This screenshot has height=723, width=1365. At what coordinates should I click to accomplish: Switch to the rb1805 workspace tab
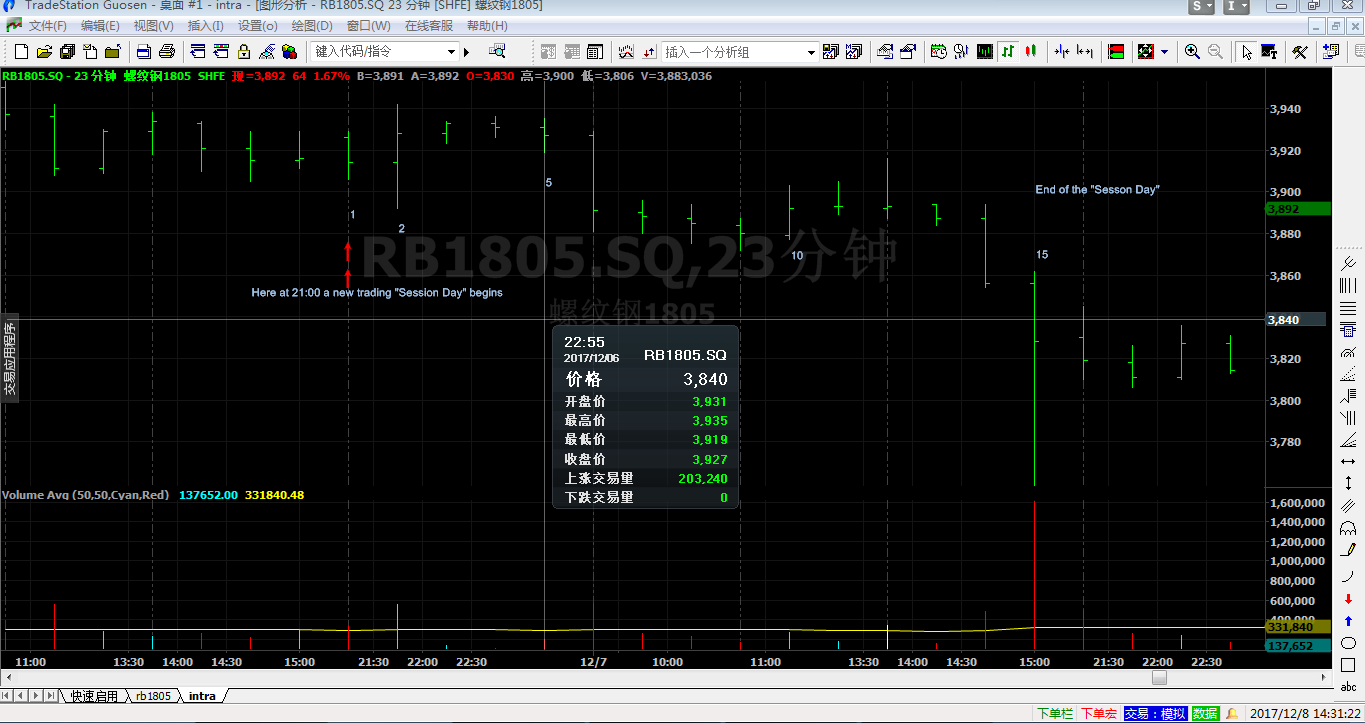pos(153,696)
